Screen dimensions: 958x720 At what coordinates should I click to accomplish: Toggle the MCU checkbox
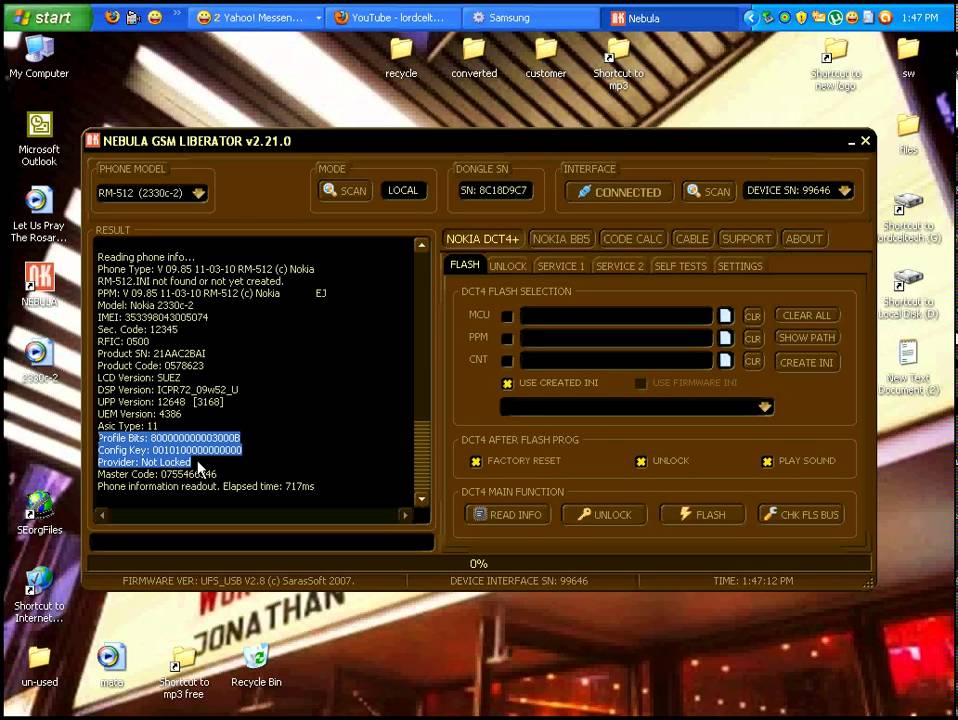point(506,316)
